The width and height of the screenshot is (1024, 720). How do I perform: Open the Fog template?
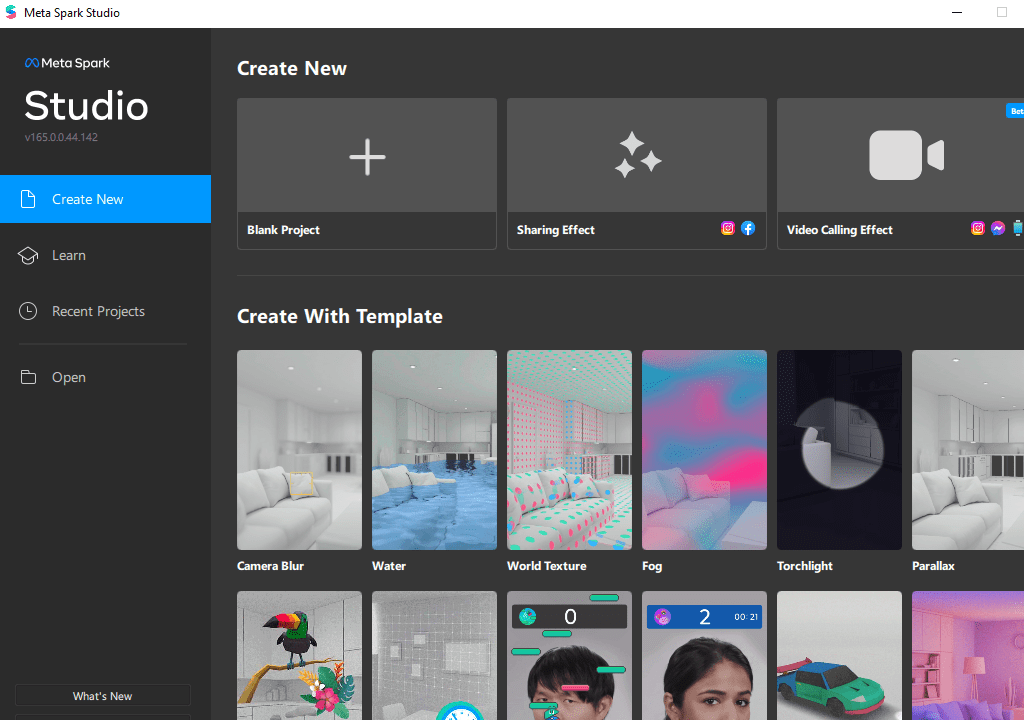click(x=704, y=450)
